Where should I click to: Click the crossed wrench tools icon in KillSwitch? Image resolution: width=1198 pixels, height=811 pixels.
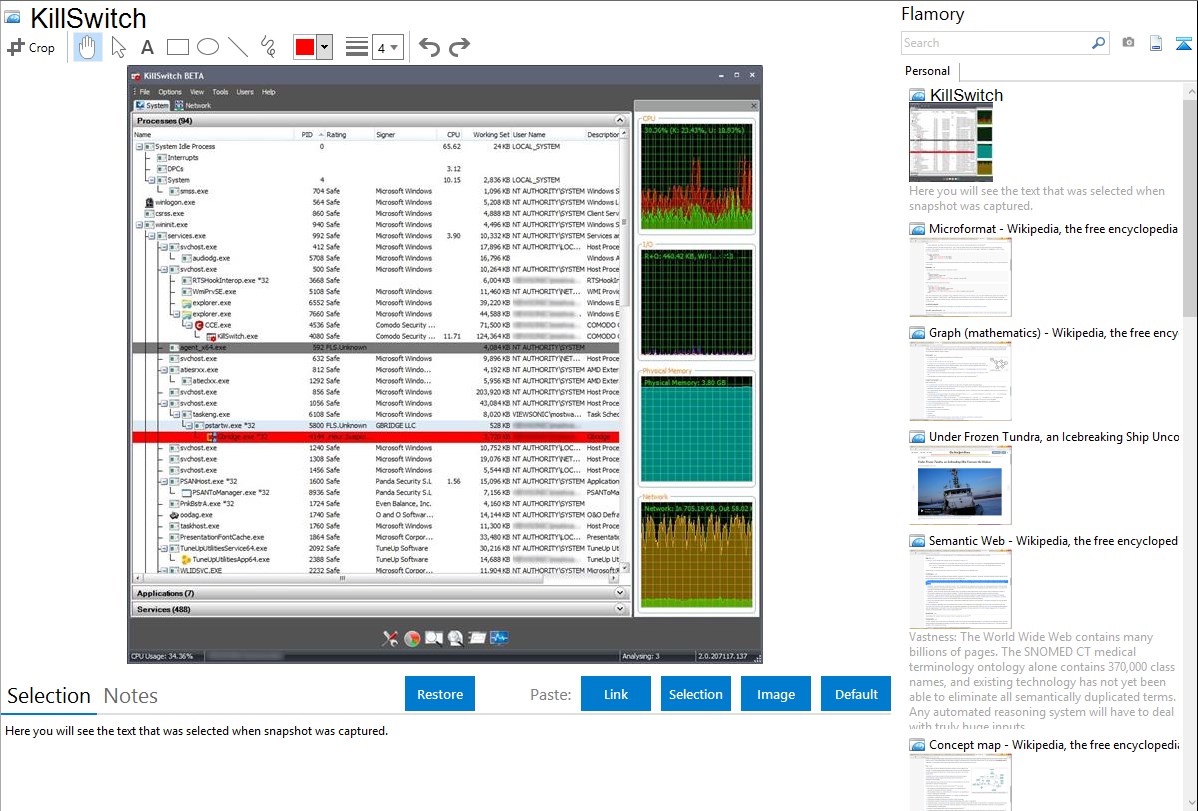pos(390,638)
